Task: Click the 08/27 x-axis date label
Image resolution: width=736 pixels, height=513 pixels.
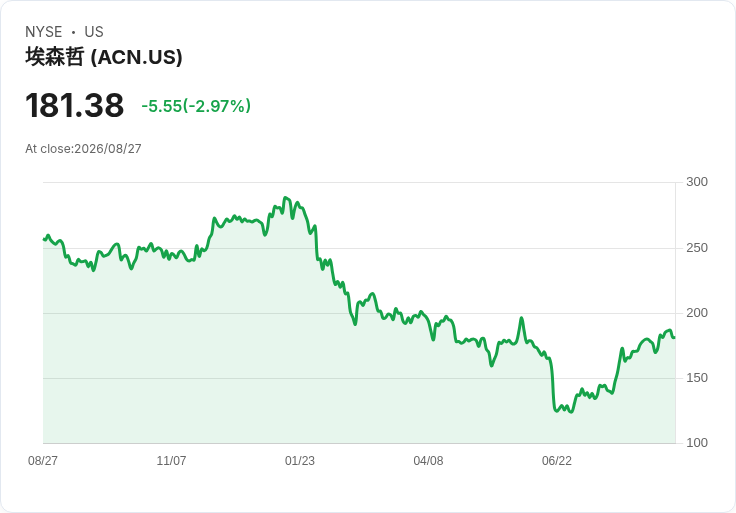Action: pyautogui.click(x=43, y=460)
